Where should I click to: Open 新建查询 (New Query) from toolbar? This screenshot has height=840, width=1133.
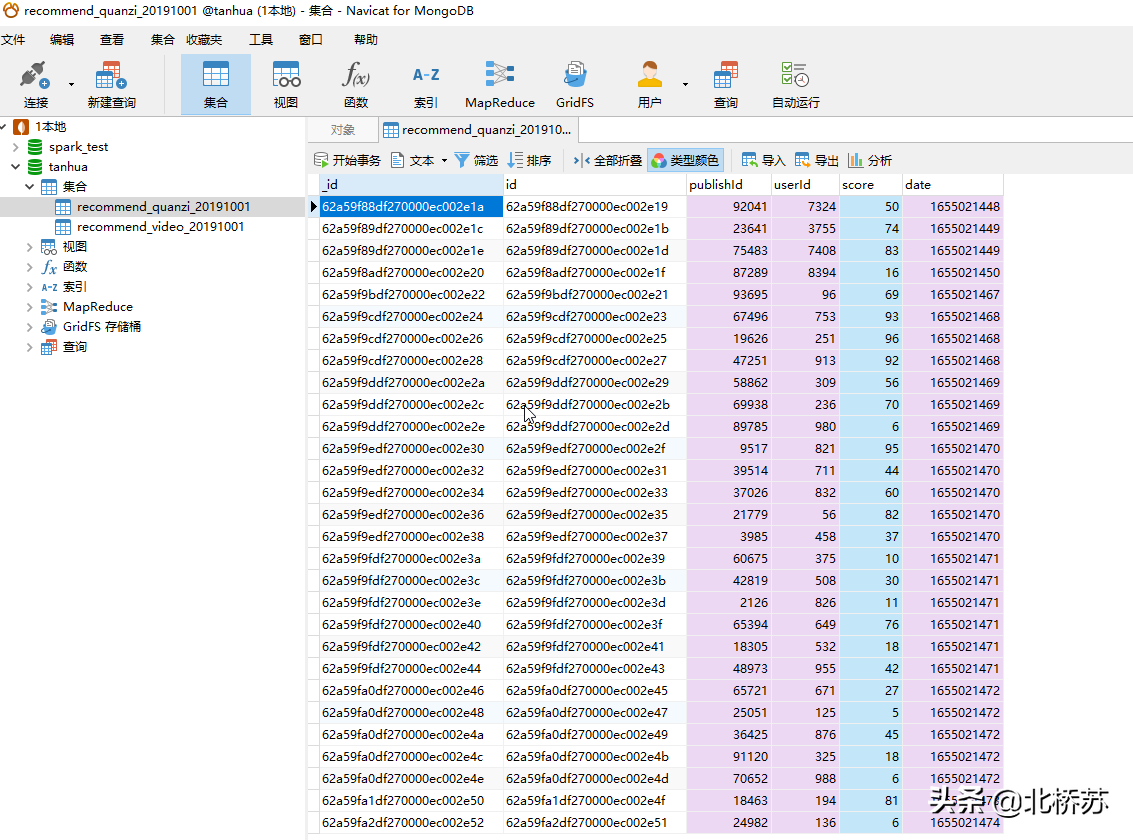(x=111, y=83)
